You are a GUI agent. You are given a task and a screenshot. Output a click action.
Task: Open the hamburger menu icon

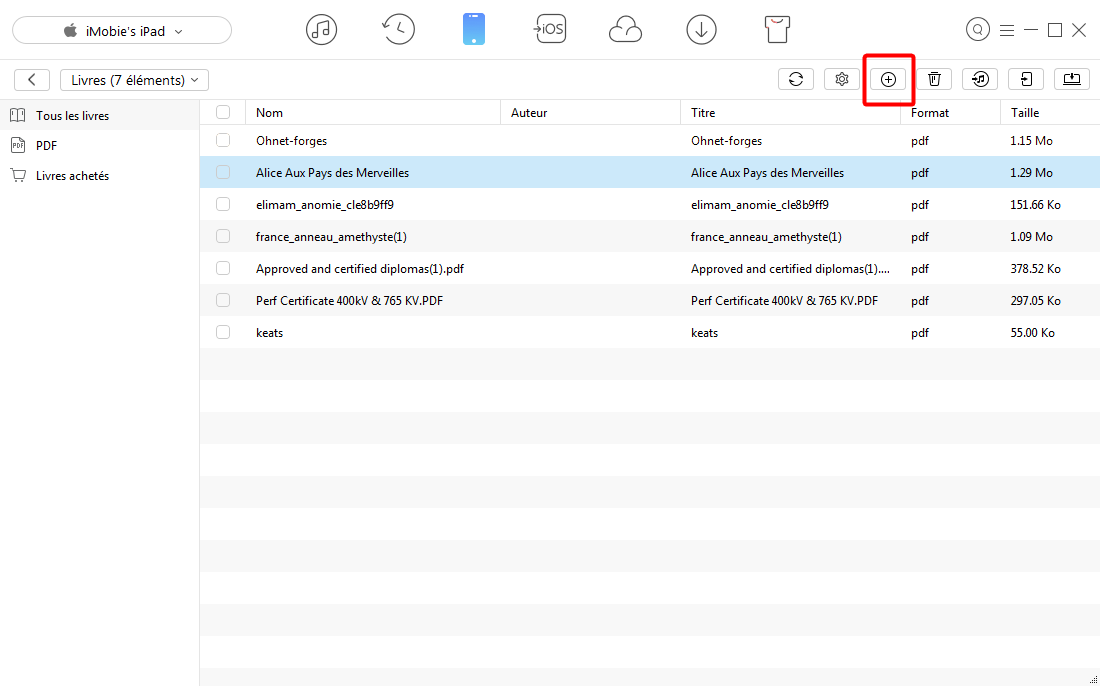[1007, 30]
